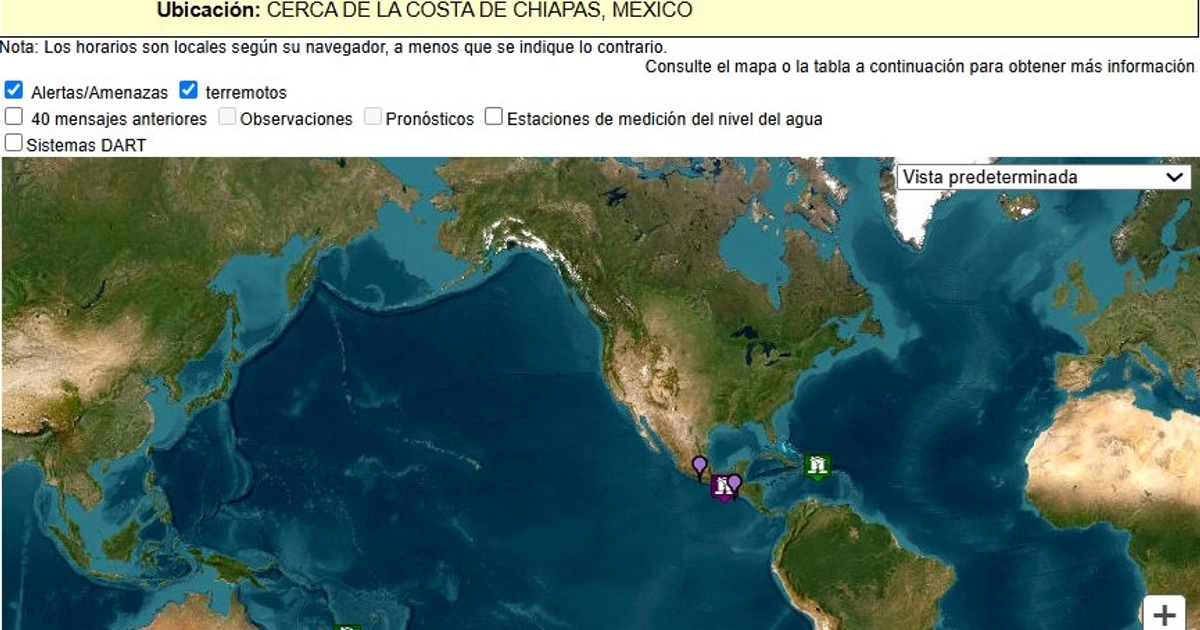Enable the 40 mensajes anteriores checkbox
This screenshot has height=630, width=1200.
pyautogui.click(x=14, y=117)
